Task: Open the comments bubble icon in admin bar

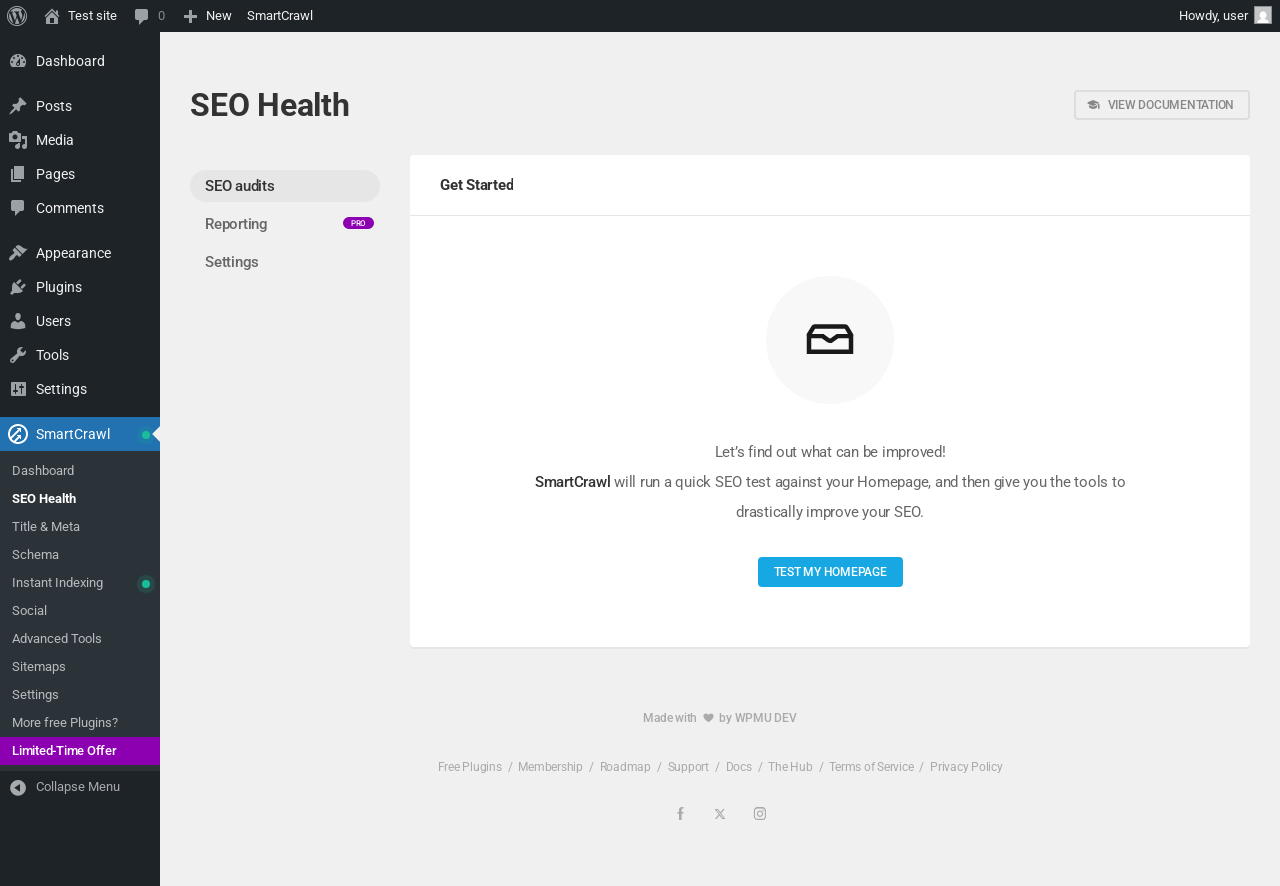Action: coord(142,16)
